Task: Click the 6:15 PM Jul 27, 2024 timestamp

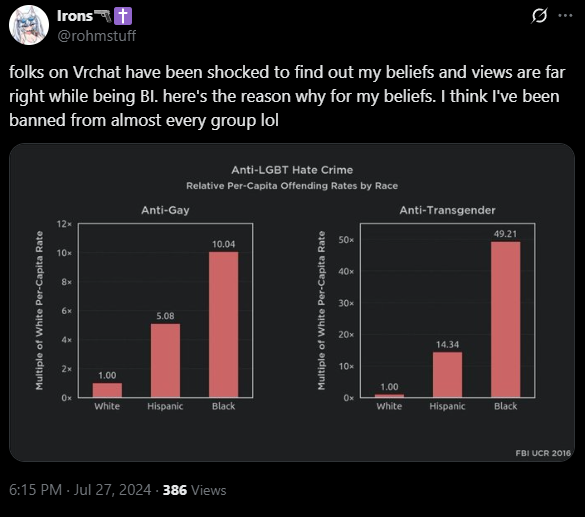Action: pyautogui.click(x=80, y=490)
